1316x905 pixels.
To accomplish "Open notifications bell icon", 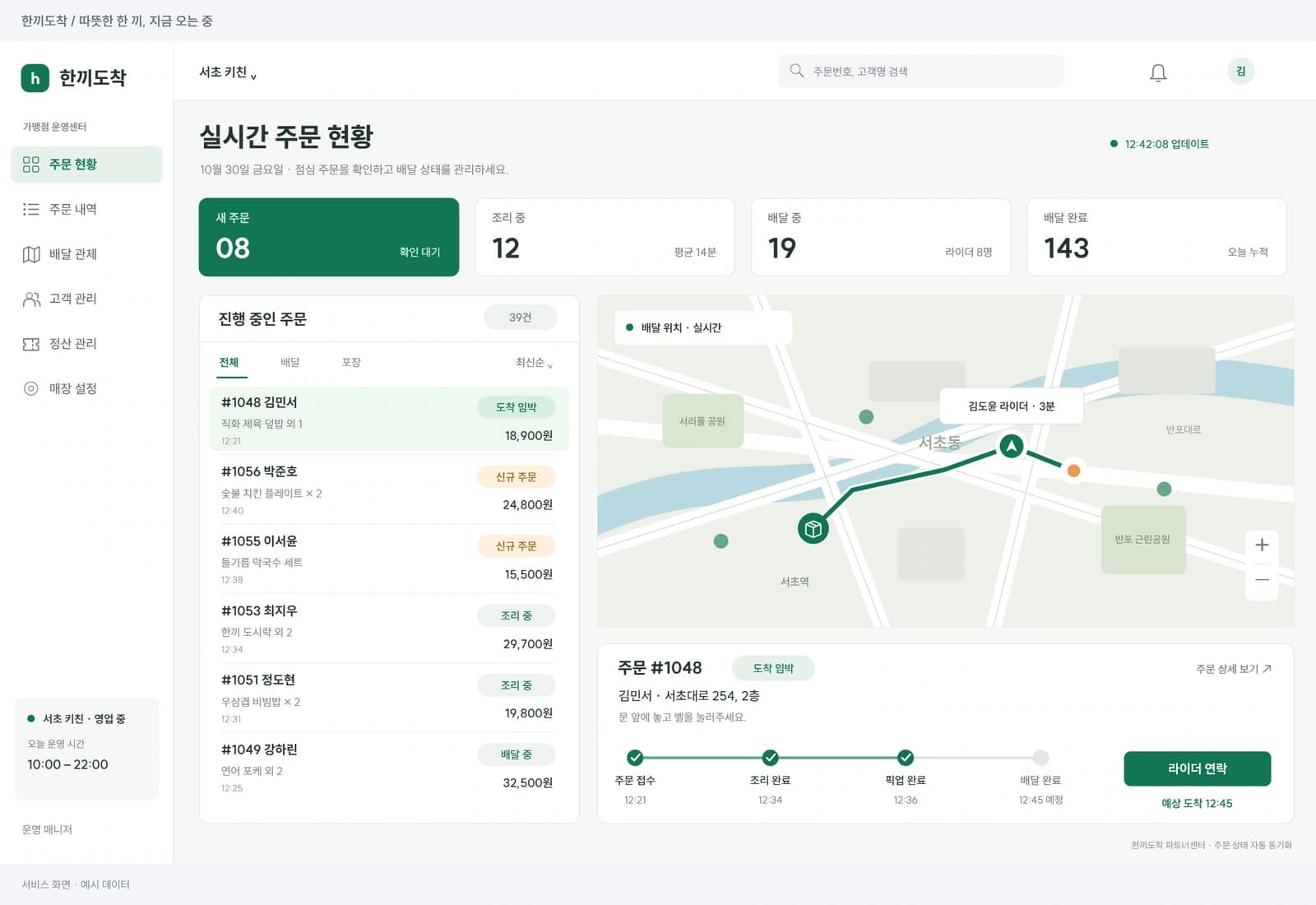I will coord(1158,72).
